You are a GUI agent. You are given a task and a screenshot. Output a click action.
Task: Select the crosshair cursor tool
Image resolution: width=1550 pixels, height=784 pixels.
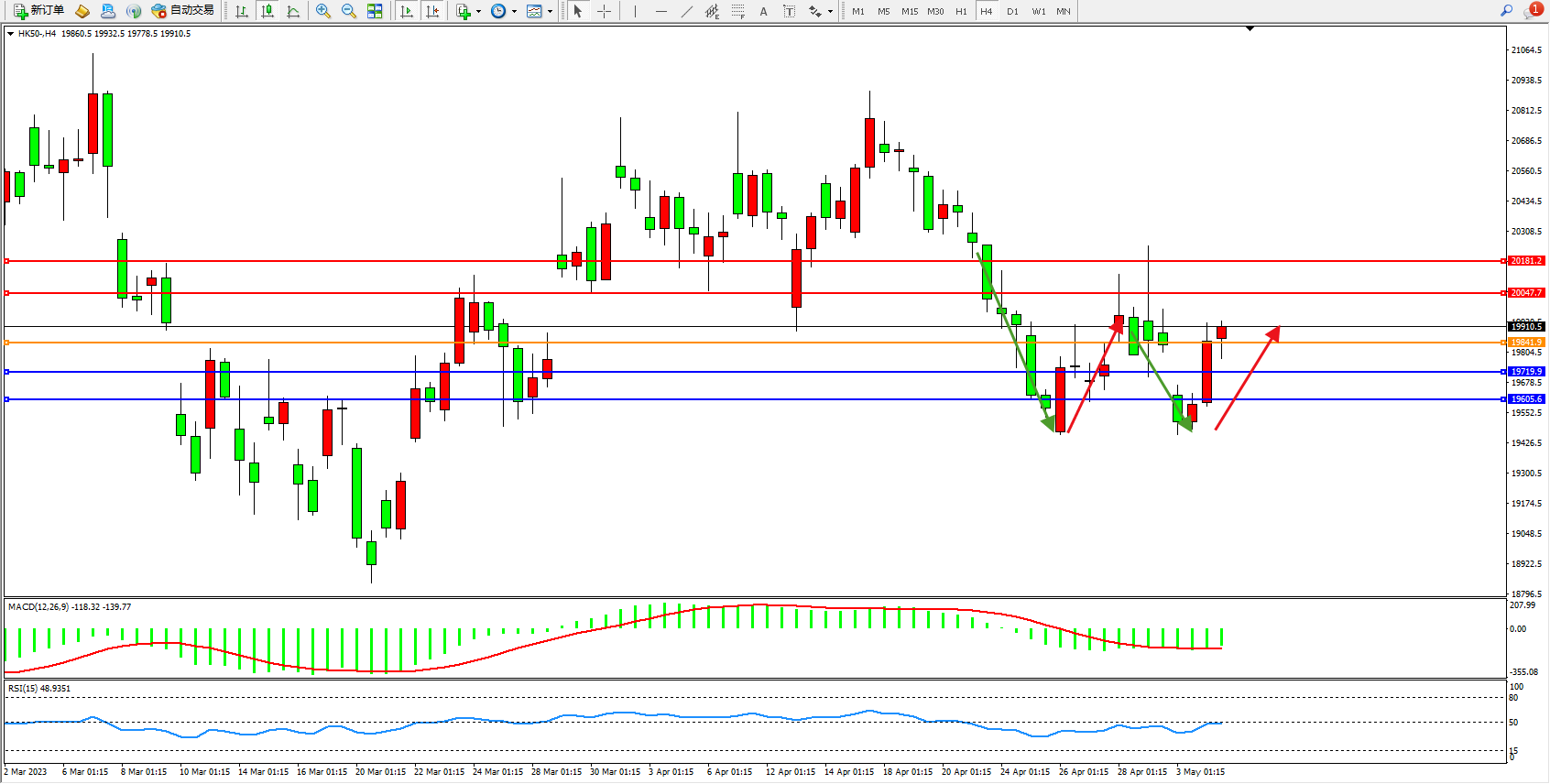point(605,11)
